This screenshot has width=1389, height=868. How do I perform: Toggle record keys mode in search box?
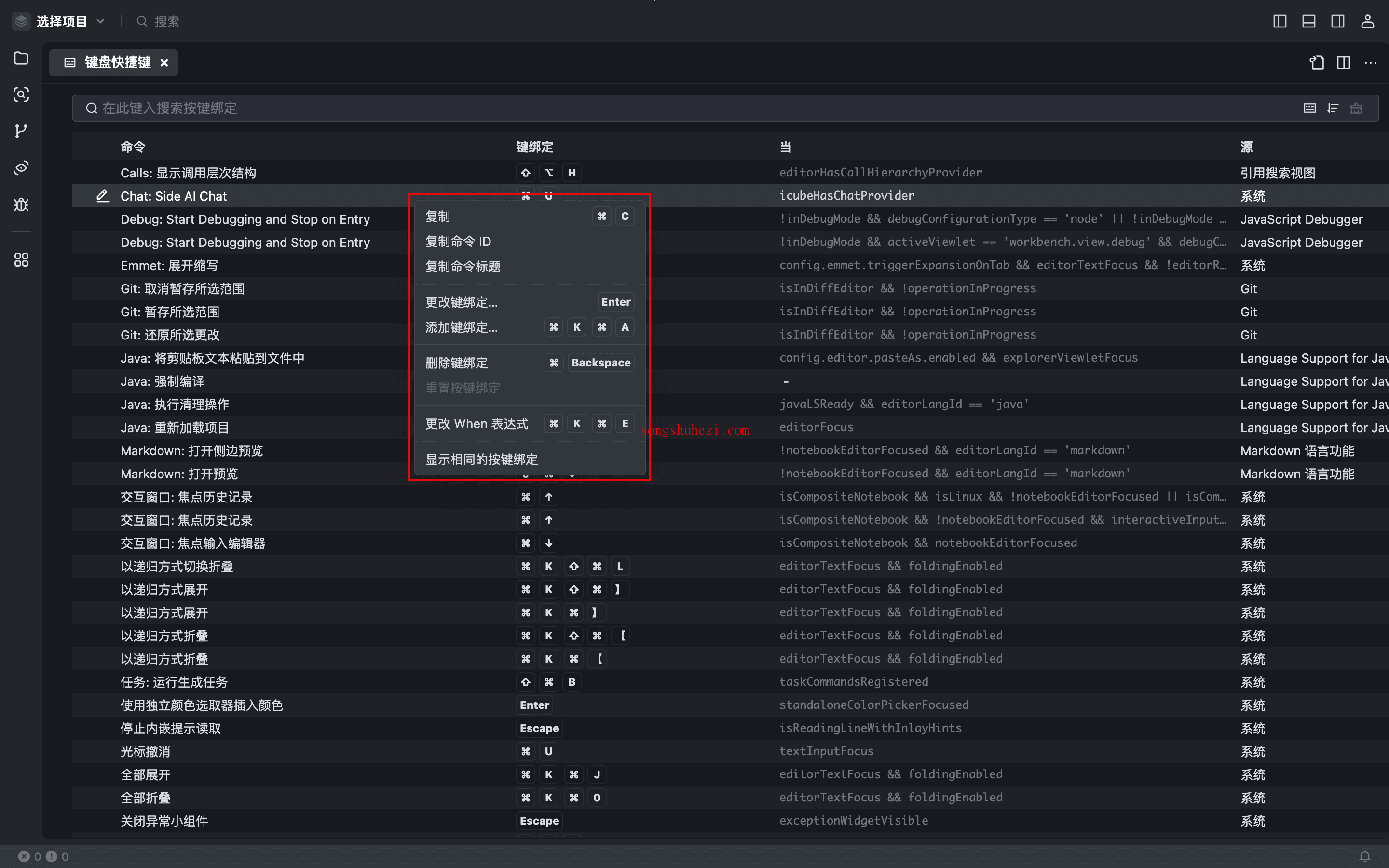click(1310, 108)
